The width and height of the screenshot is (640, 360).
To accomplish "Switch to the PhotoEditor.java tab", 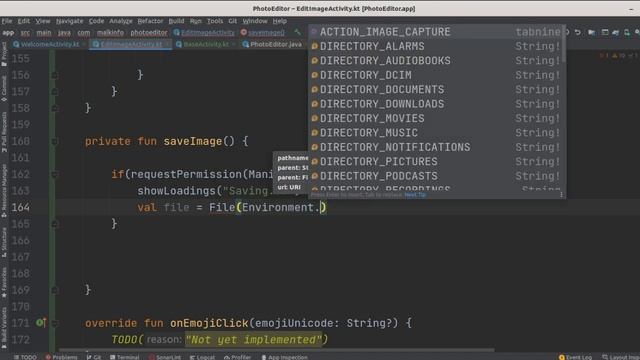I will tap(276, 44).
